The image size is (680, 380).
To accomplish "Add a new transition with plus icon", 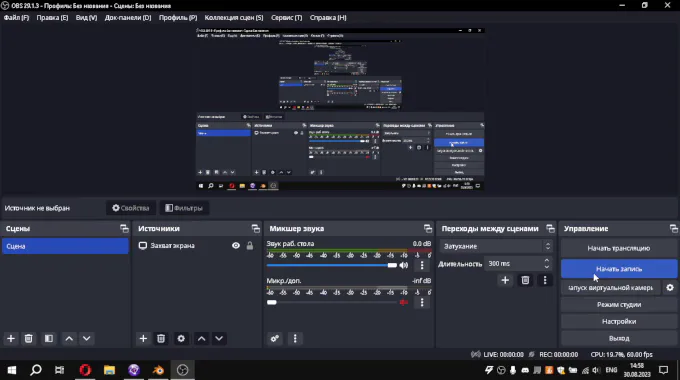I will coord(505,280).
